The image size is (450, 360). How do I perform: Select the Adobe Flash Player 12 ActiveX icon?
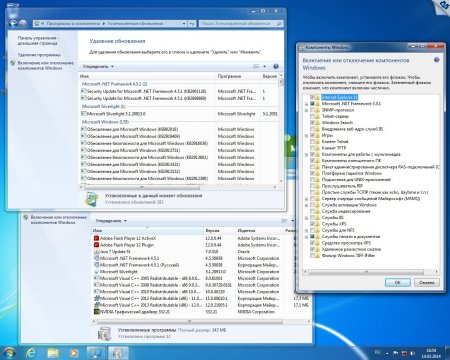(96, 238)
